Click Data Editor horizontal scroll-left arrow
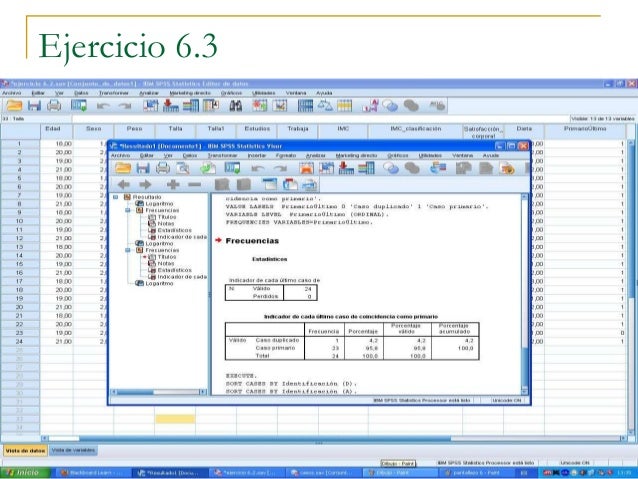638x479 pixels. pyautogui.click(x=45, y=438)
